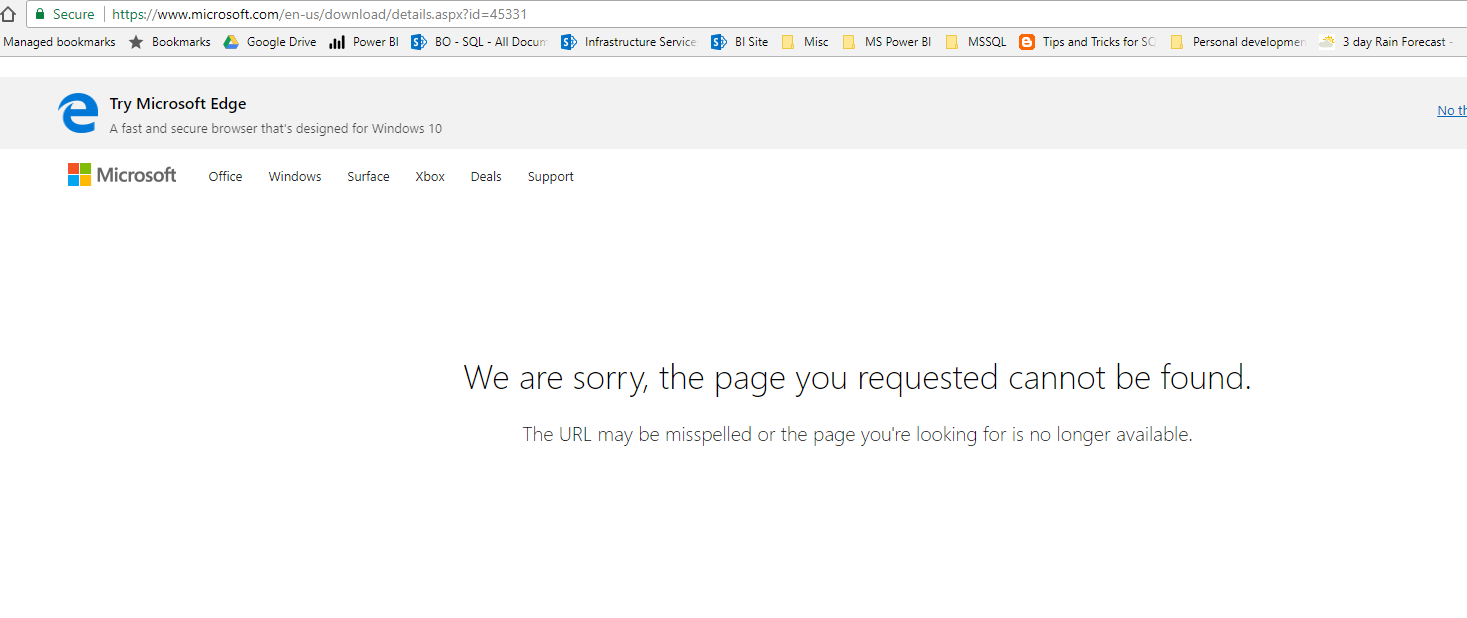Screen dimensions: 1467x618
Task: Open the MSSQL bookmark folder icon
Action: click(952, 42)
